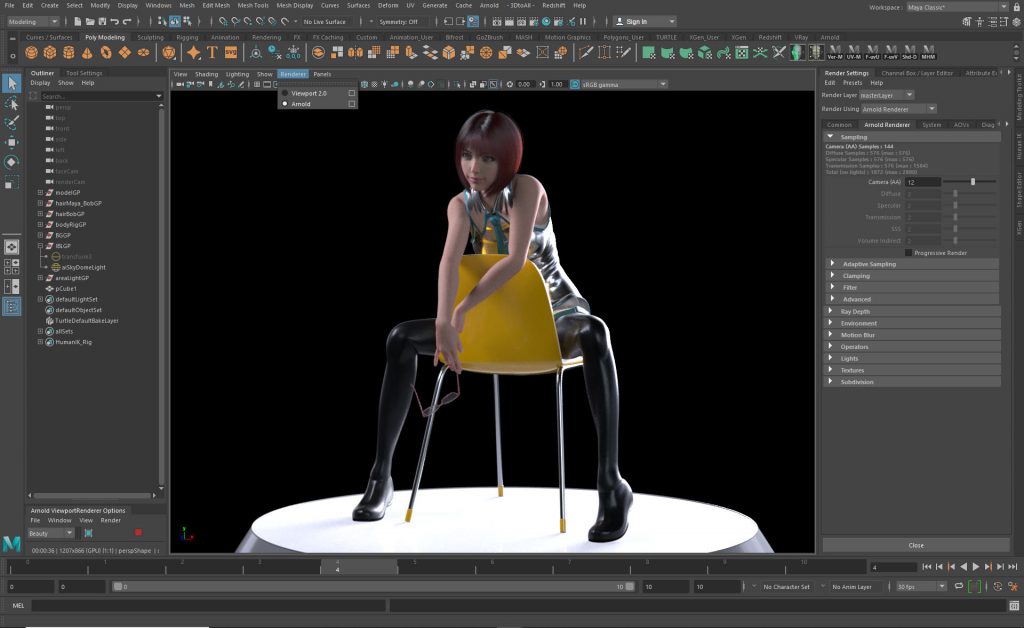
Task: Enable the Progressive Render checkbox
Action: pyautogui.click(x=908, y=253)
